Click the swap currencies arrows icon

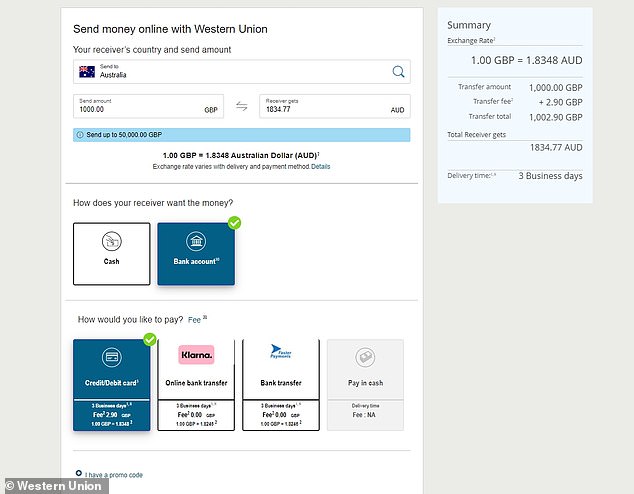tap(242, 106)
